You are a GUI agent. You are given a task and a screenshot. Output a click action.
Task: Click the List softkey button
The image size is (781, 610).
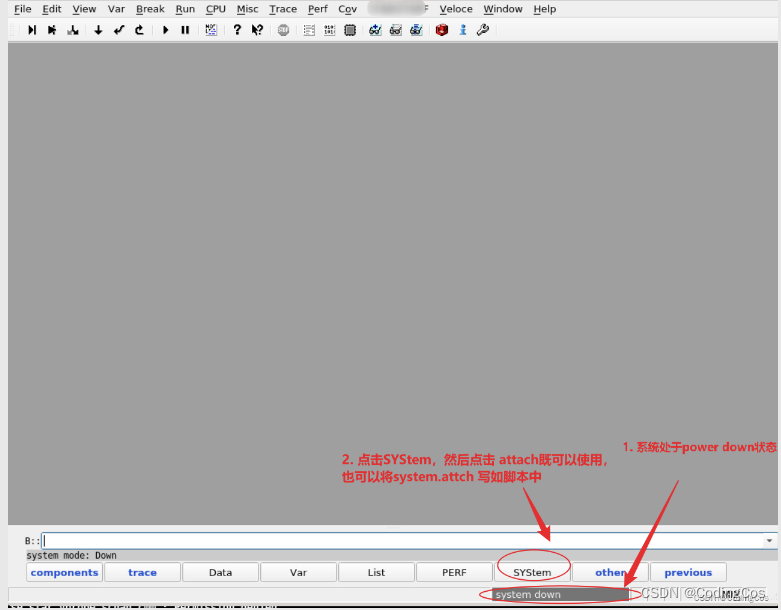(x=377, y=572)
